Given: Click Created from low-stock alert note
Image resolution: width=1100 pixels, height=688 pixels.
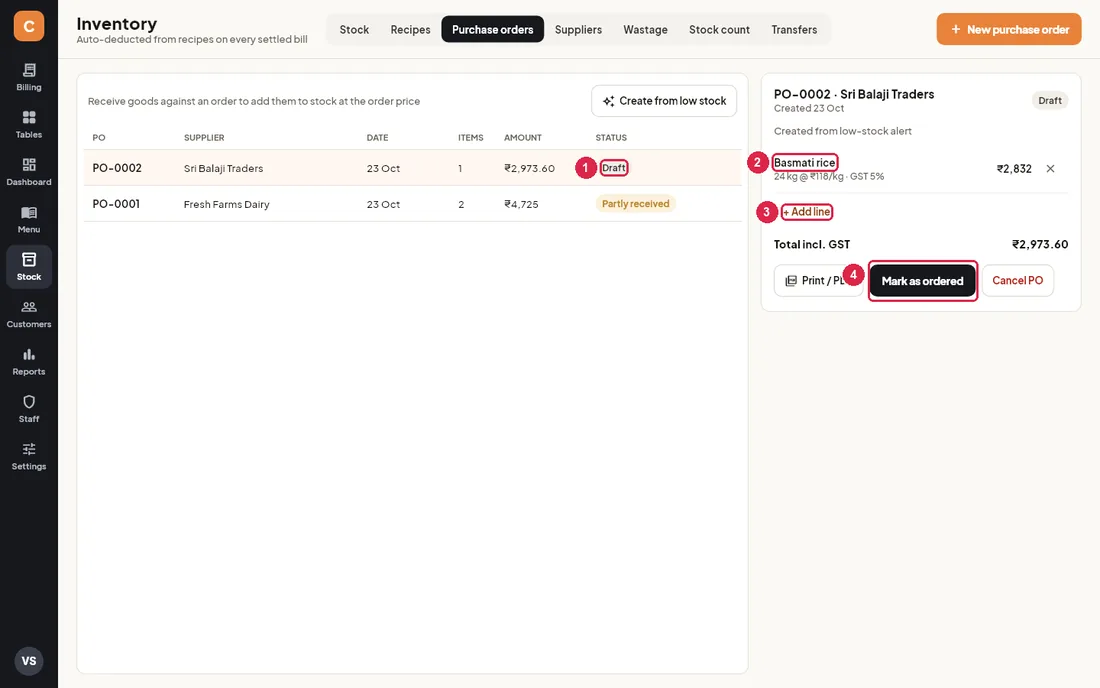Looking at the screenshot, I should coord(843,131).
